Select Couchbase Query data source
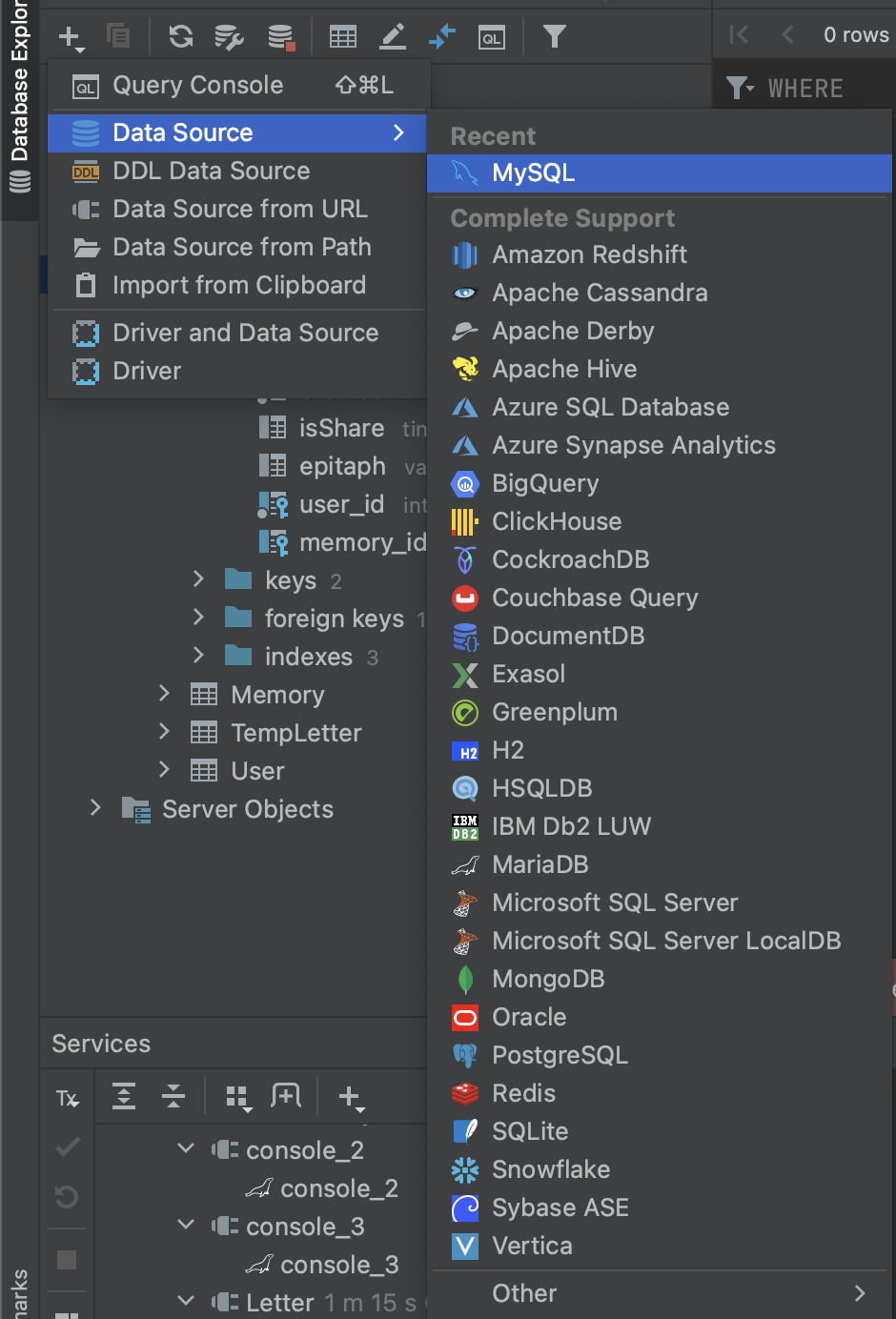 pyautogui.click(x=660, y=598)
